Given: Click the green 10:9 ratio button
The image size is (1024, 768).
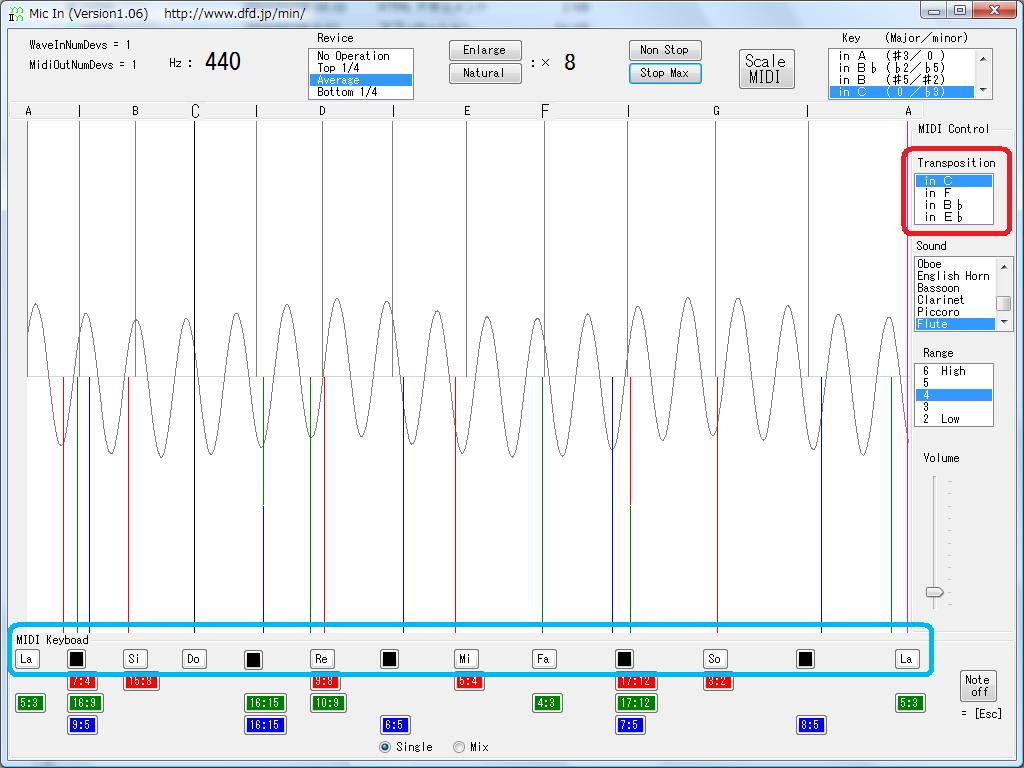Looking at the screenshot, I should (328, 703).
